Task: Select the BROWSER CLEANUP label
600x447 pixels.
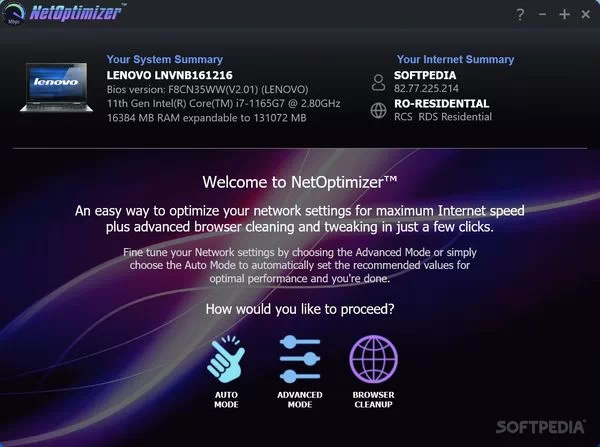Action: 373,400
